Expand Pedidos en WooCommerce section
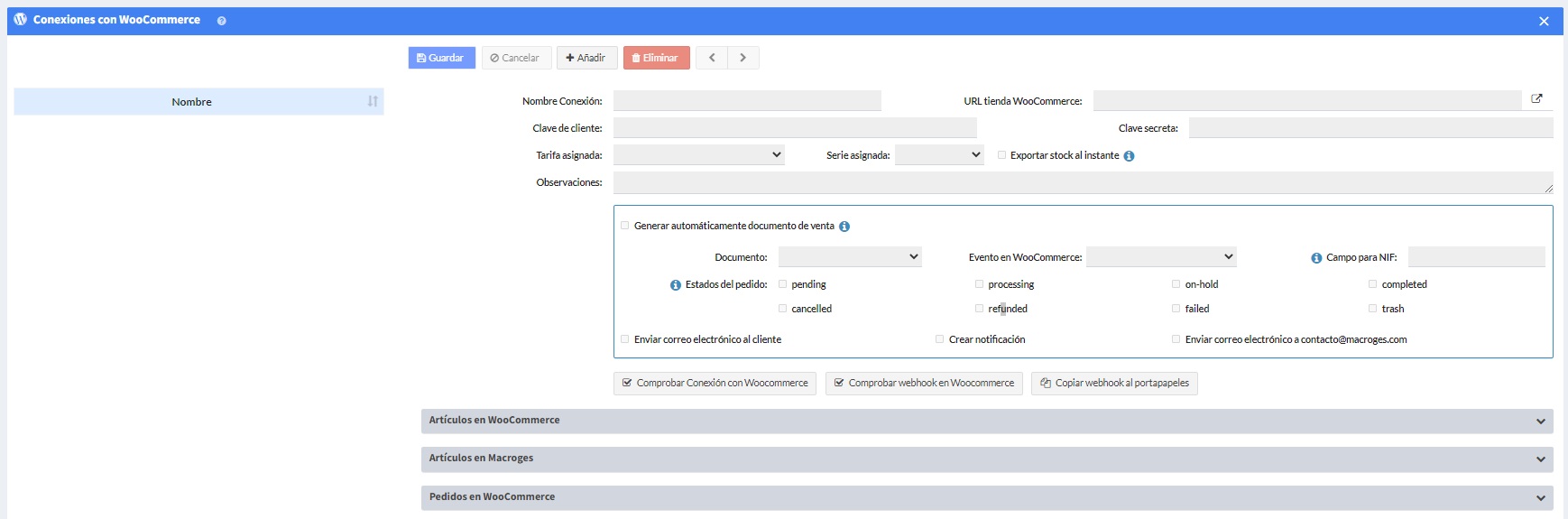 987,497
